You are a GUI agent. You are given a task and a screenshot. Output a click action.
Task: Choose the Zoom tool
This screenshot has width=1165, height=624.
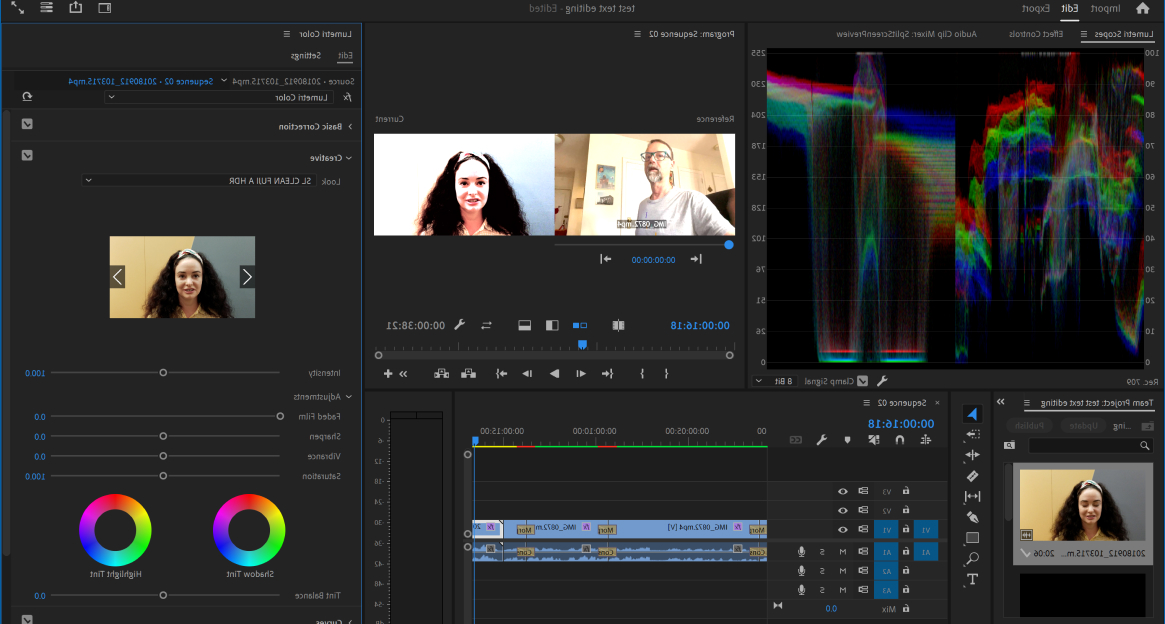[972, 559]
